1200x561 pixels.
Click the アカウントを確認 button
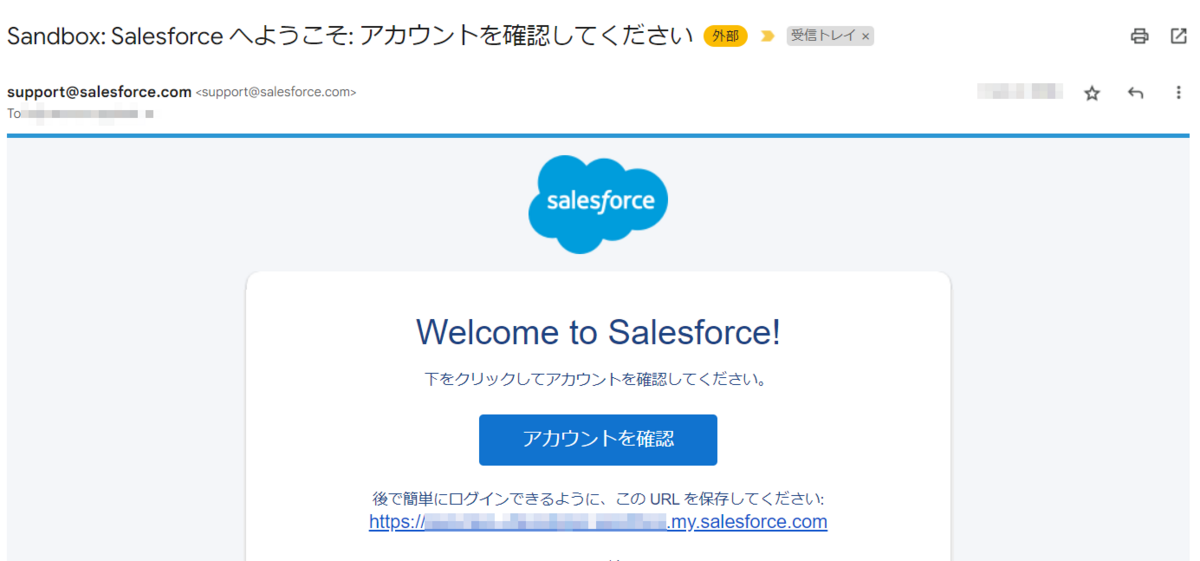pos(598,439)
